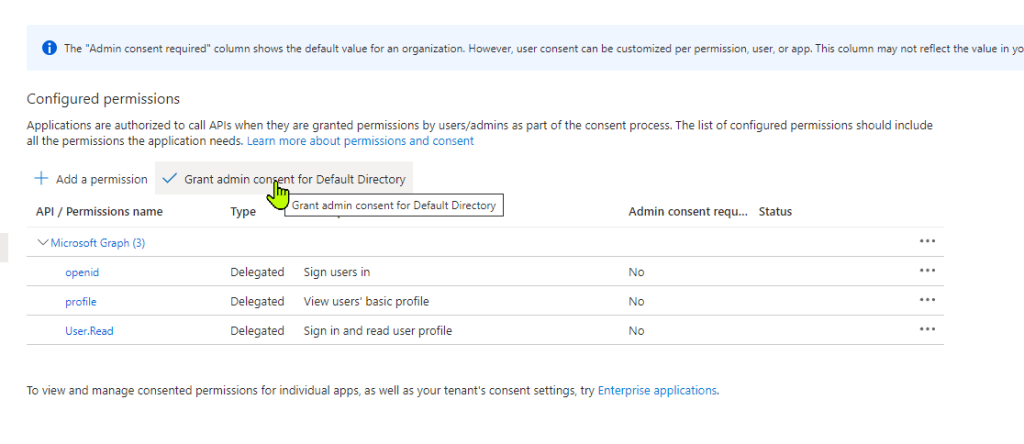1024x444 pixels.
Task: Open the ellipsis menu for profile permission
Action: point(927,300)
